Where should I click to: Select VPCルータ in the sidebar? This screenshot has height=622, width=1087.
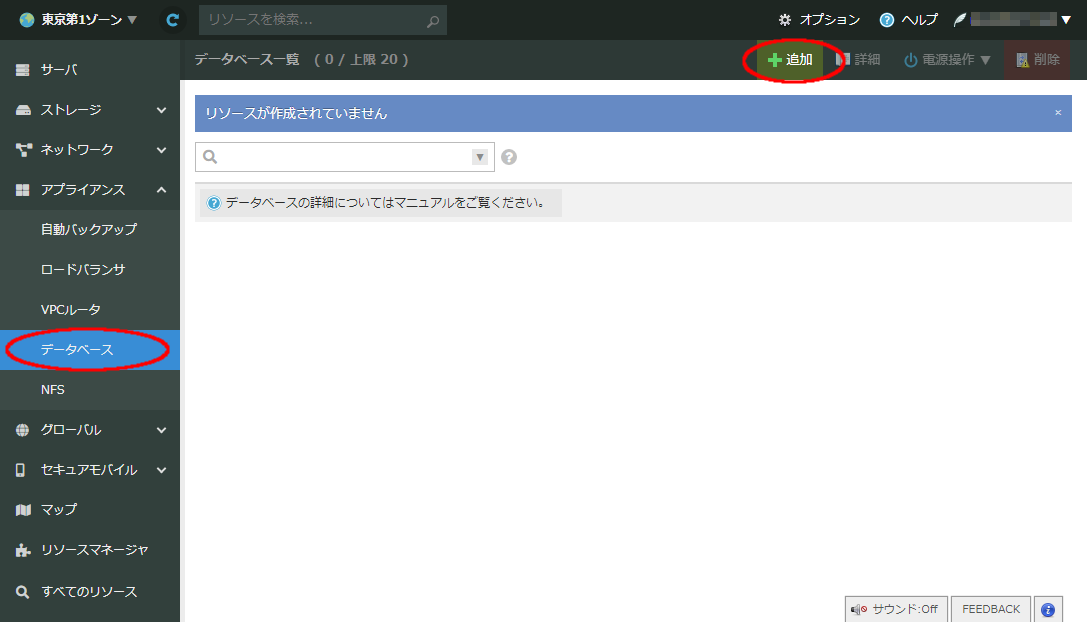click(x=71, y=310)
